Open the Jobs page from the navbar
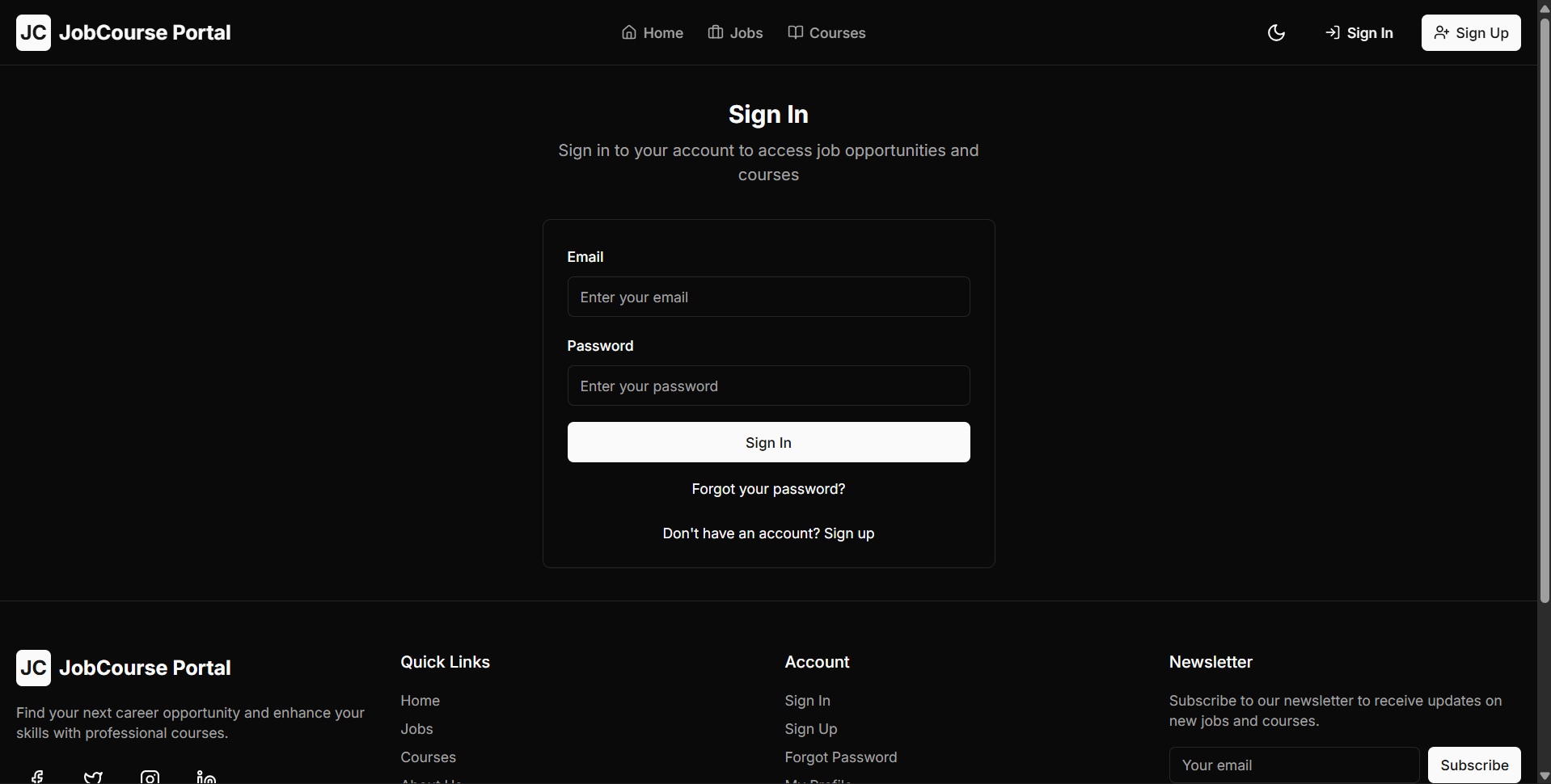 tap(746, 32)
